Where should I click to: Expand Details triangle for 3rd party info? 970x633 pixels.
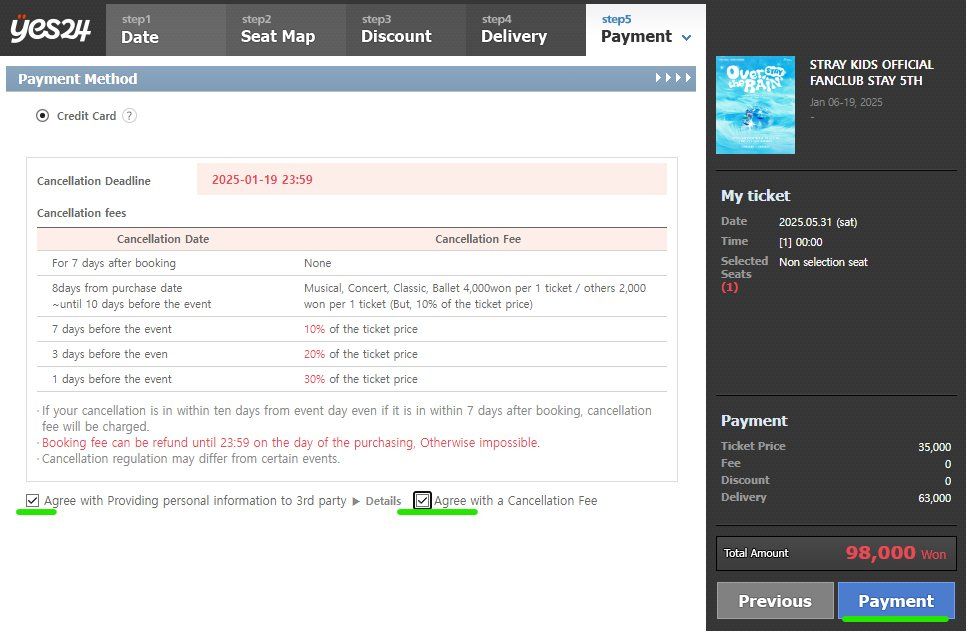coord(356,501)
